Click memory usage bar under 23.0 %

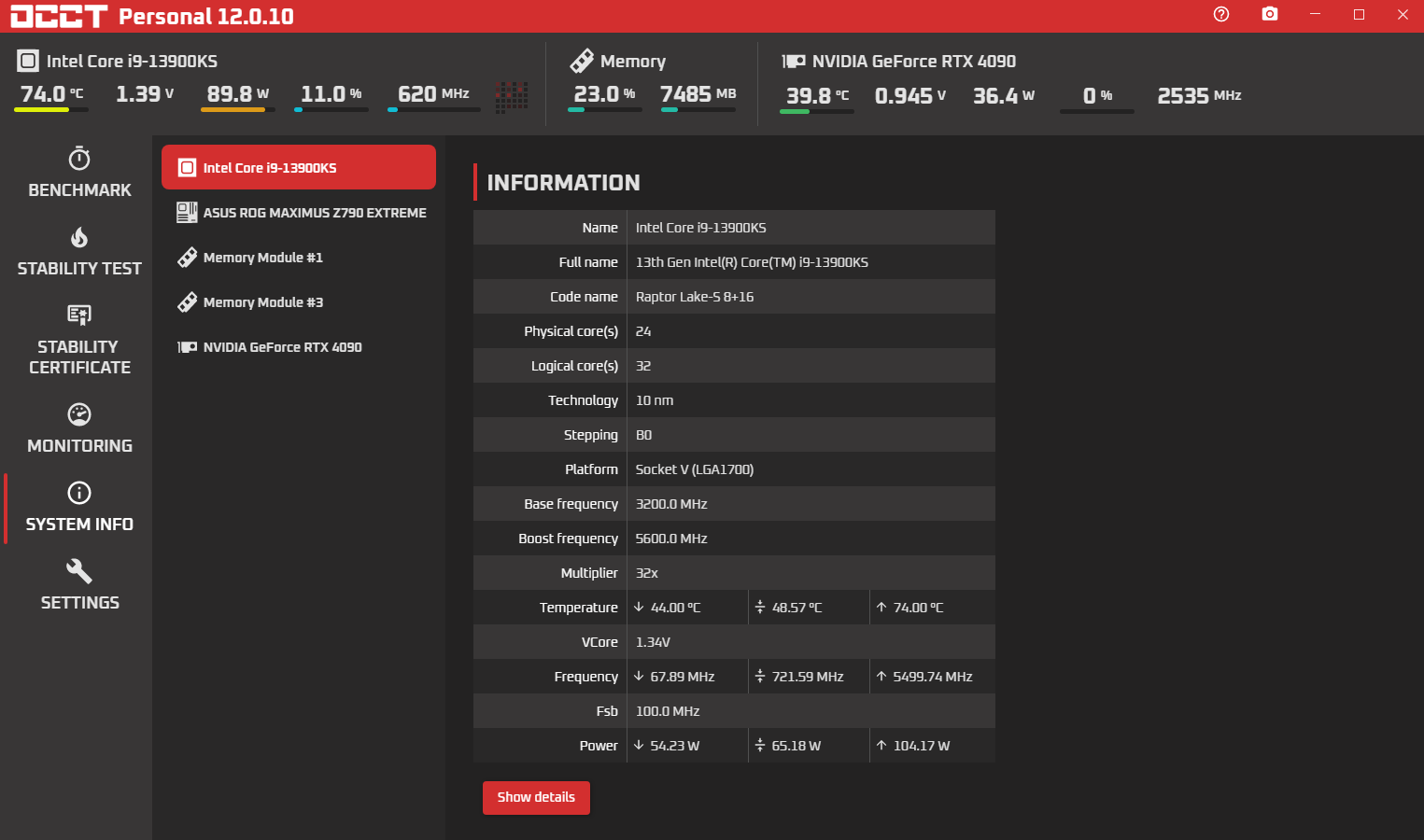(x=605, y=110)
